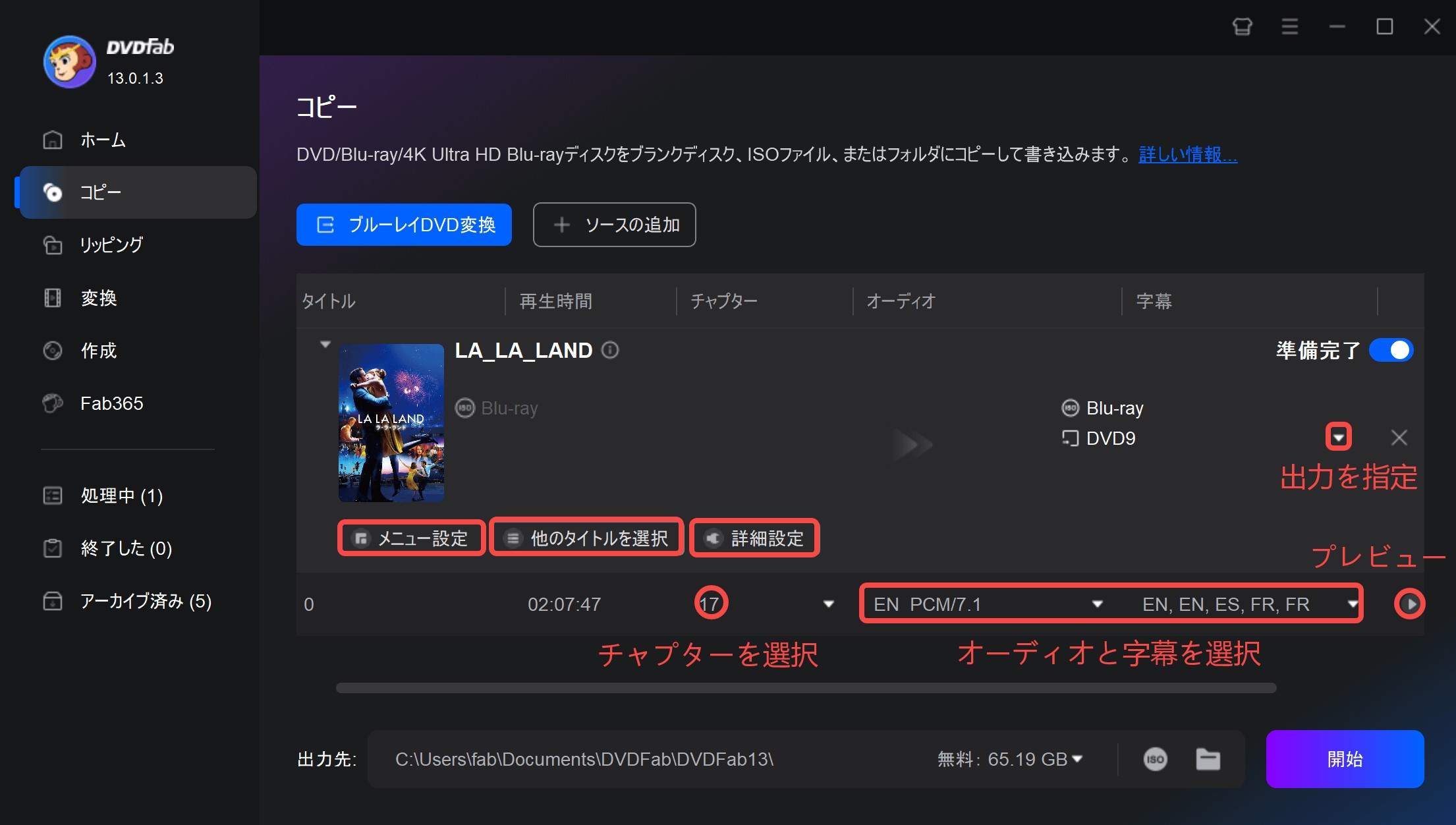The width and height of the screenshot is (1456, 825).
Task: Select ISO output icon
Action: click(1155, 759)
